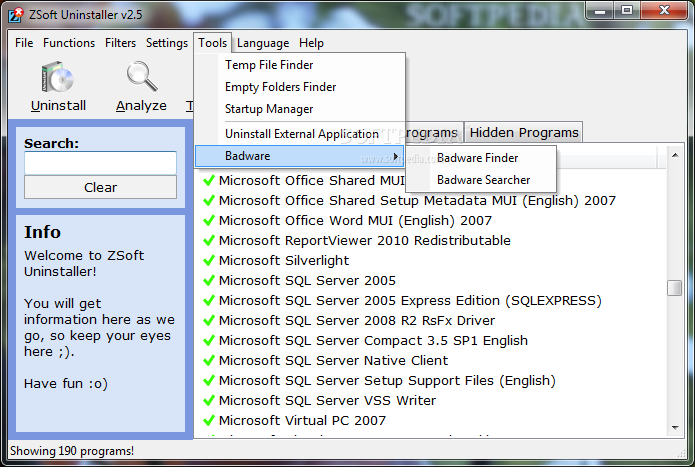Focus the Search input field
This screenshot has height=467, width=695.
[101, 163]
